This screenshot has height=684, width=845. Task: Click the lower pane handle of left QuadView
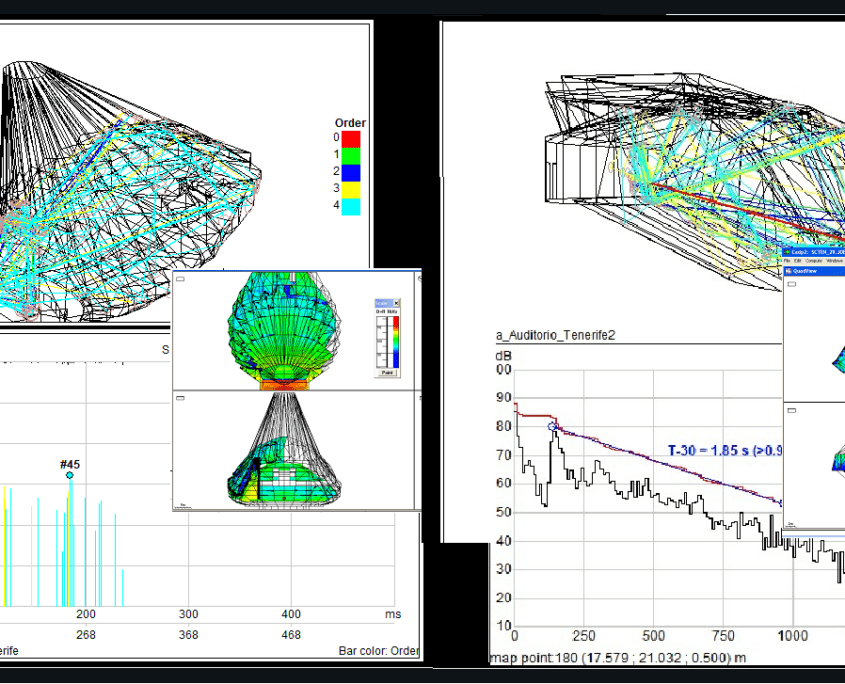tap(181, 398)
